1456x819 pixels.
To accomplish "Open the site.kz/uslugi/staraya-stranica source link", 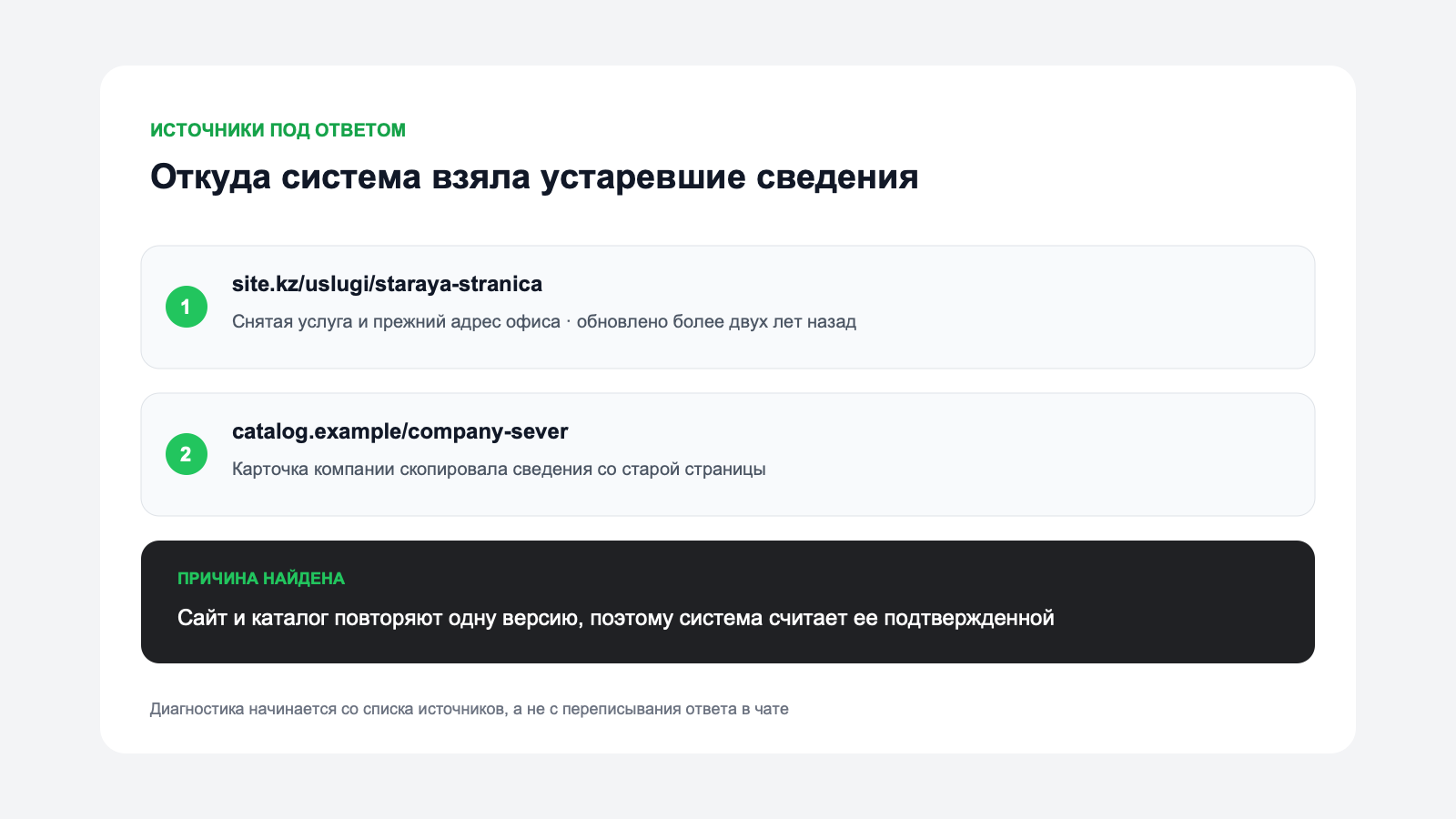I will [387, 284].
